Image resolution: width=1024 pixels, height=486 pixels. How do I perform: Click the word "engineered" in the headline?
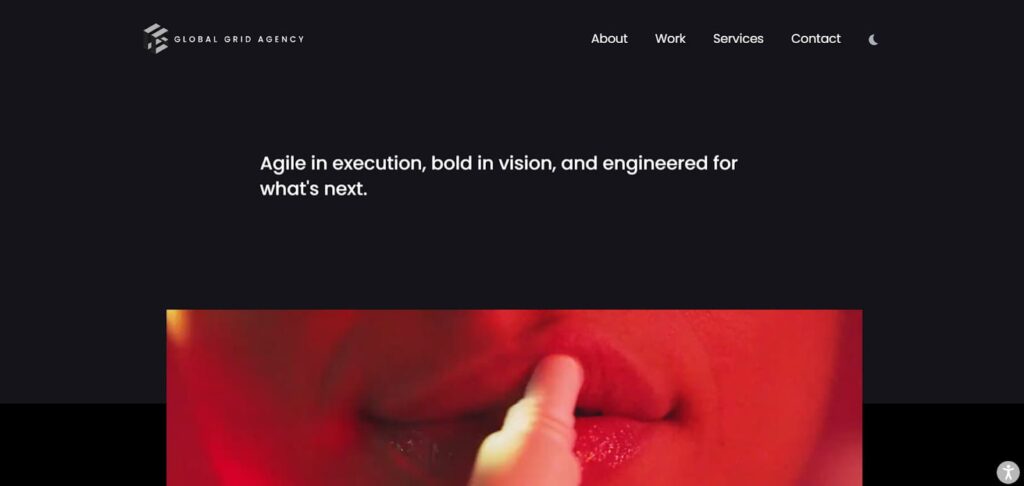655,163
